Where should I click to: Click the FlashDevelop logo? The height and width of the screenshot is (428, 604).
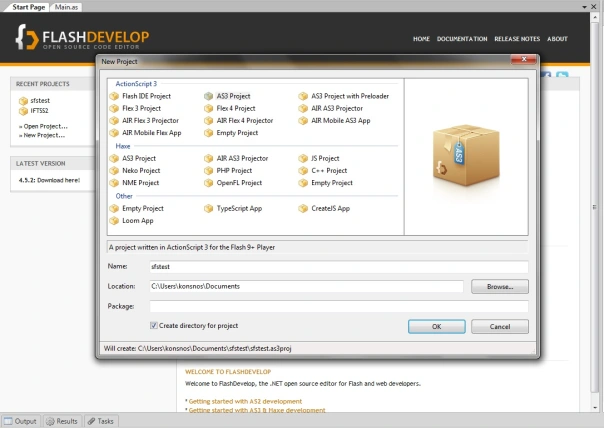coord(82,37)
